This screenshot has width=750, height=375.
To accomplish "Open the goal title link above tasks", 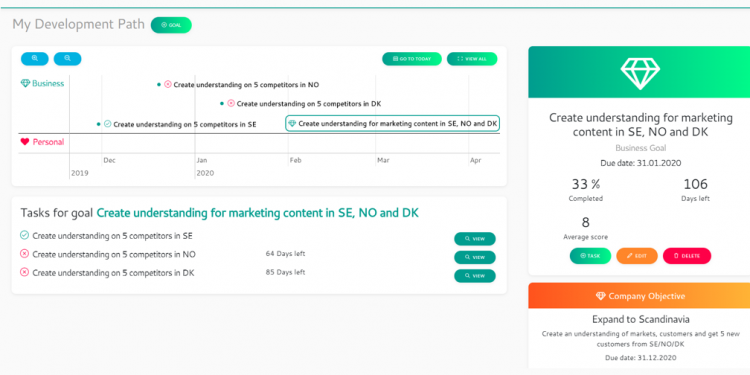I will coord(258,213).
